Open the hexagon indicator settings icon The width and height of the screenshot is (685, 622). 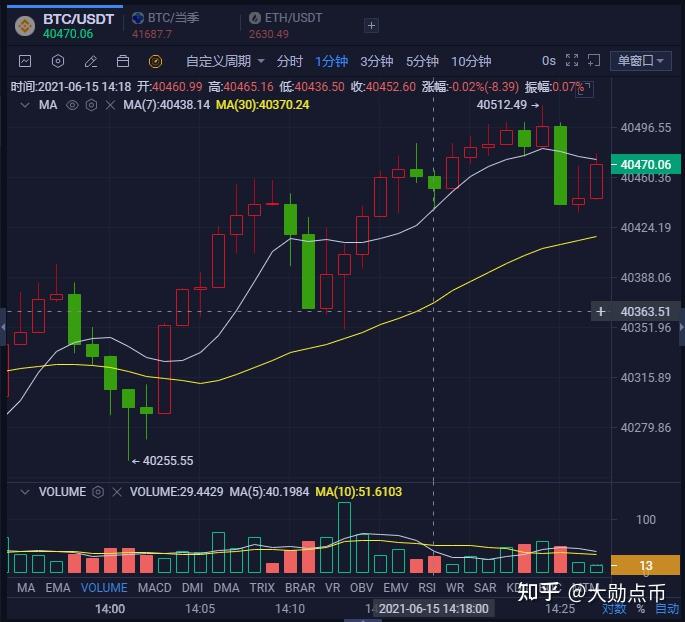click(58, 61)
